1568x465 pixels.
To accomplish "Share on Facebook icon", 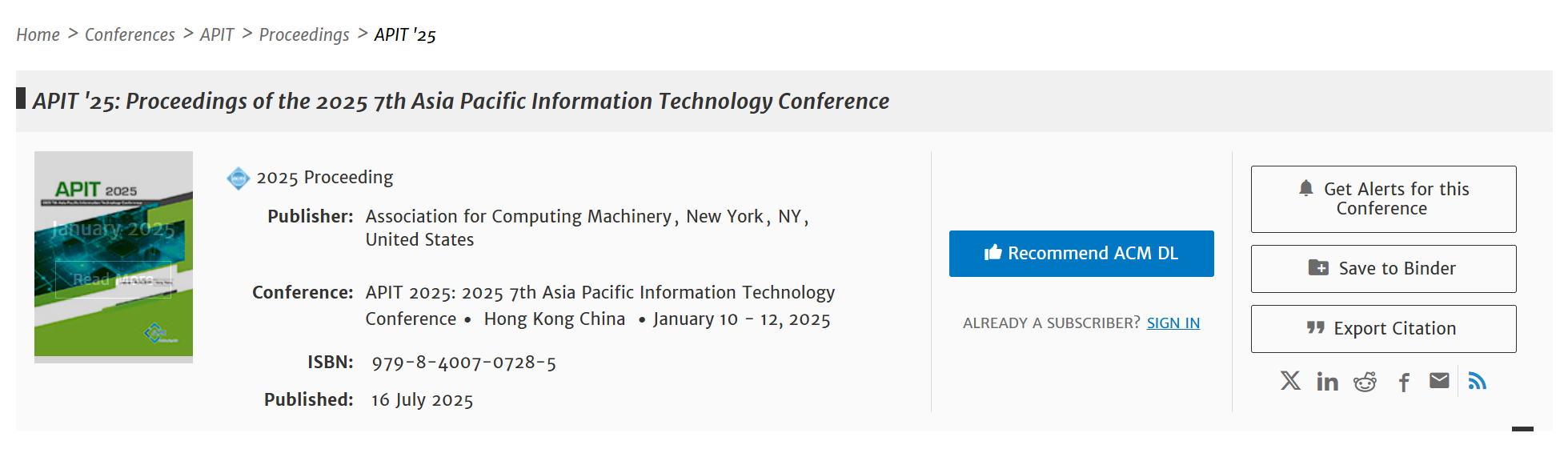I will [1404, 383].
